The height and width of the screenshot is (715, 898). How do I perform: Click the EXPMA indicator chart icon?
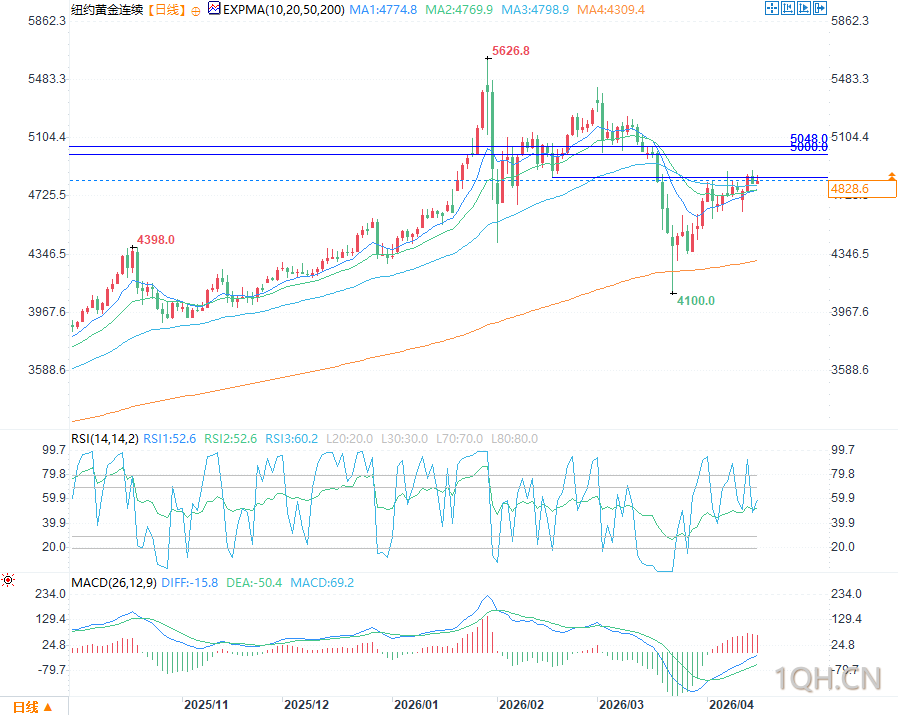(214, 9)
